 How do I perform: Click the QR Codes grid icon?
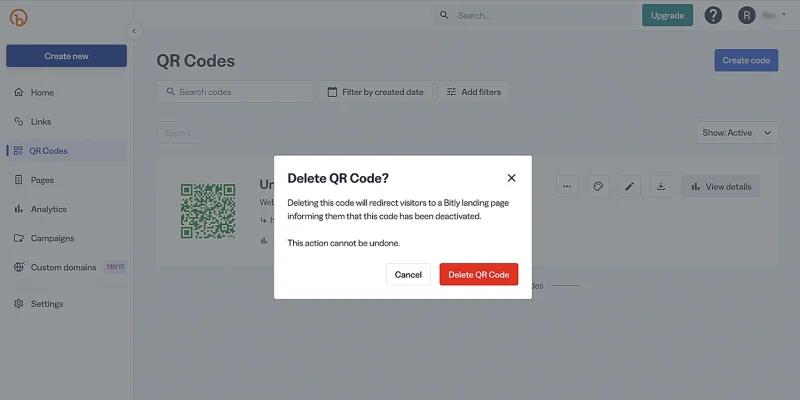point(18,151)
